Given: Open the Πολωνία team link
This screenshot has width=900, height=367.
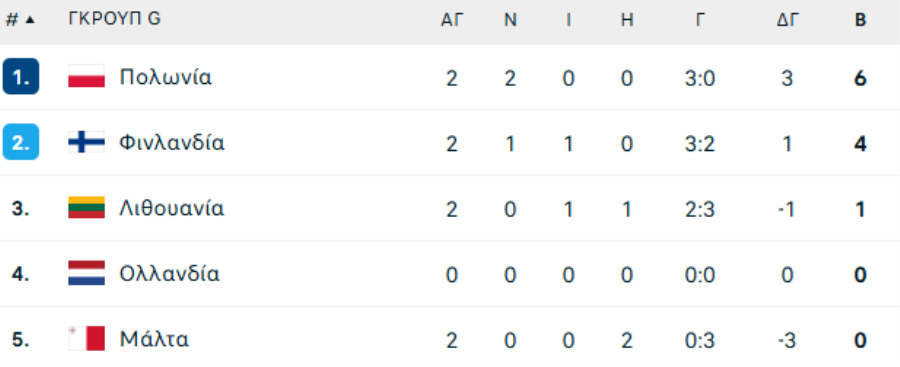Looking at the screenshot, I should [165, 77].
